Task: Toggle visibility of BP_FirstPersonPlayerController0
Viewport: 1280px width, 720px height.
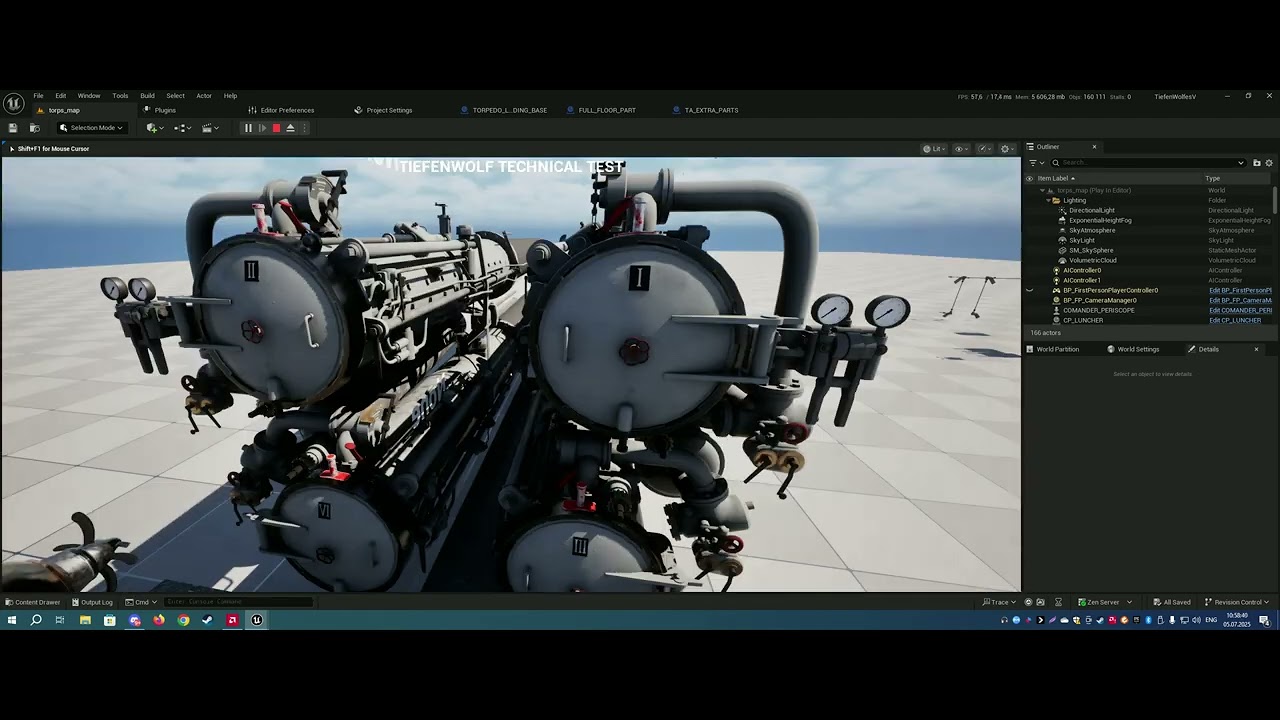Action: pos(1029,290)
